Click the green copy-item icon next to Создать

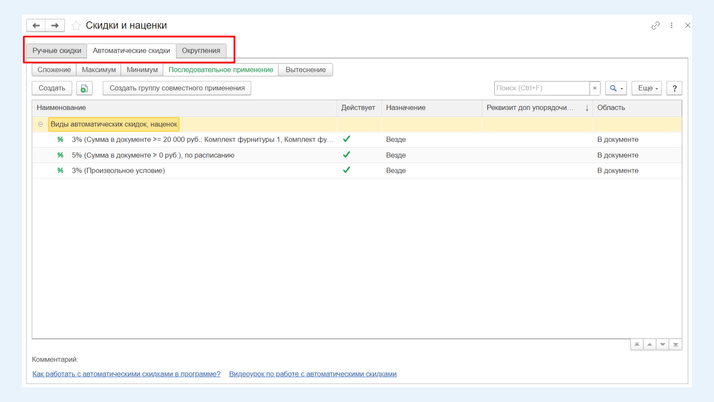coord(84,88)
